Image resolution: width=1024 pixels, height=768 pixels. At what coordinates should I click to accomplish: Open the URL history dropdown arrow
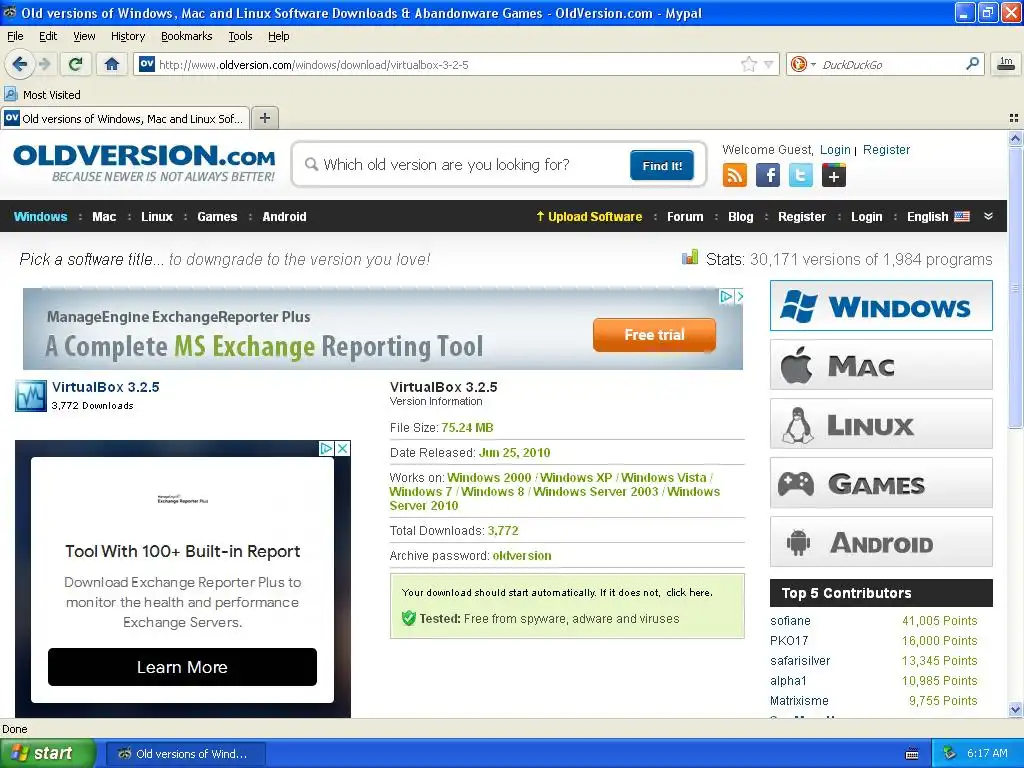click(x=769, y=64)
